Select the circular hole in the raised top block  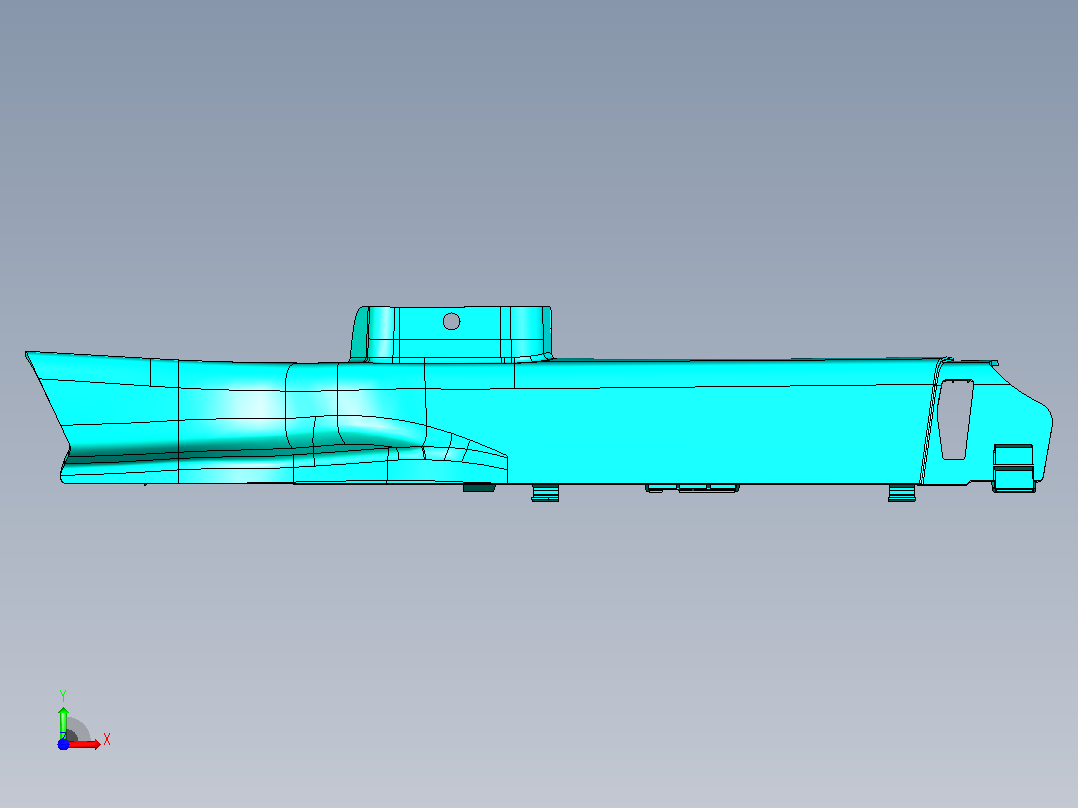coord(452,321)
